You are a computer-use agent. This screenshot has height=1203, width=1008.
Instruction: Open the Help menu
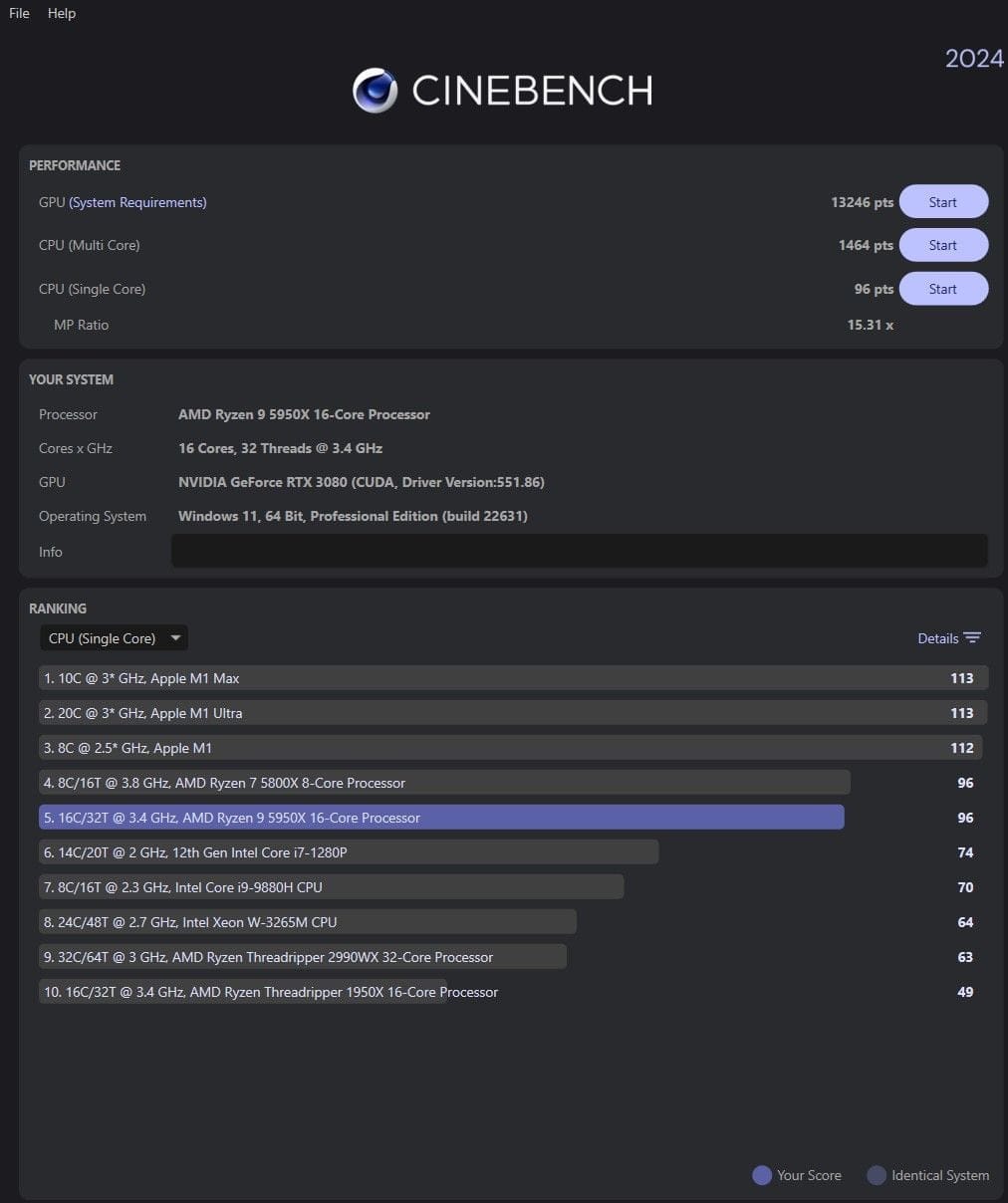[61, 13]
